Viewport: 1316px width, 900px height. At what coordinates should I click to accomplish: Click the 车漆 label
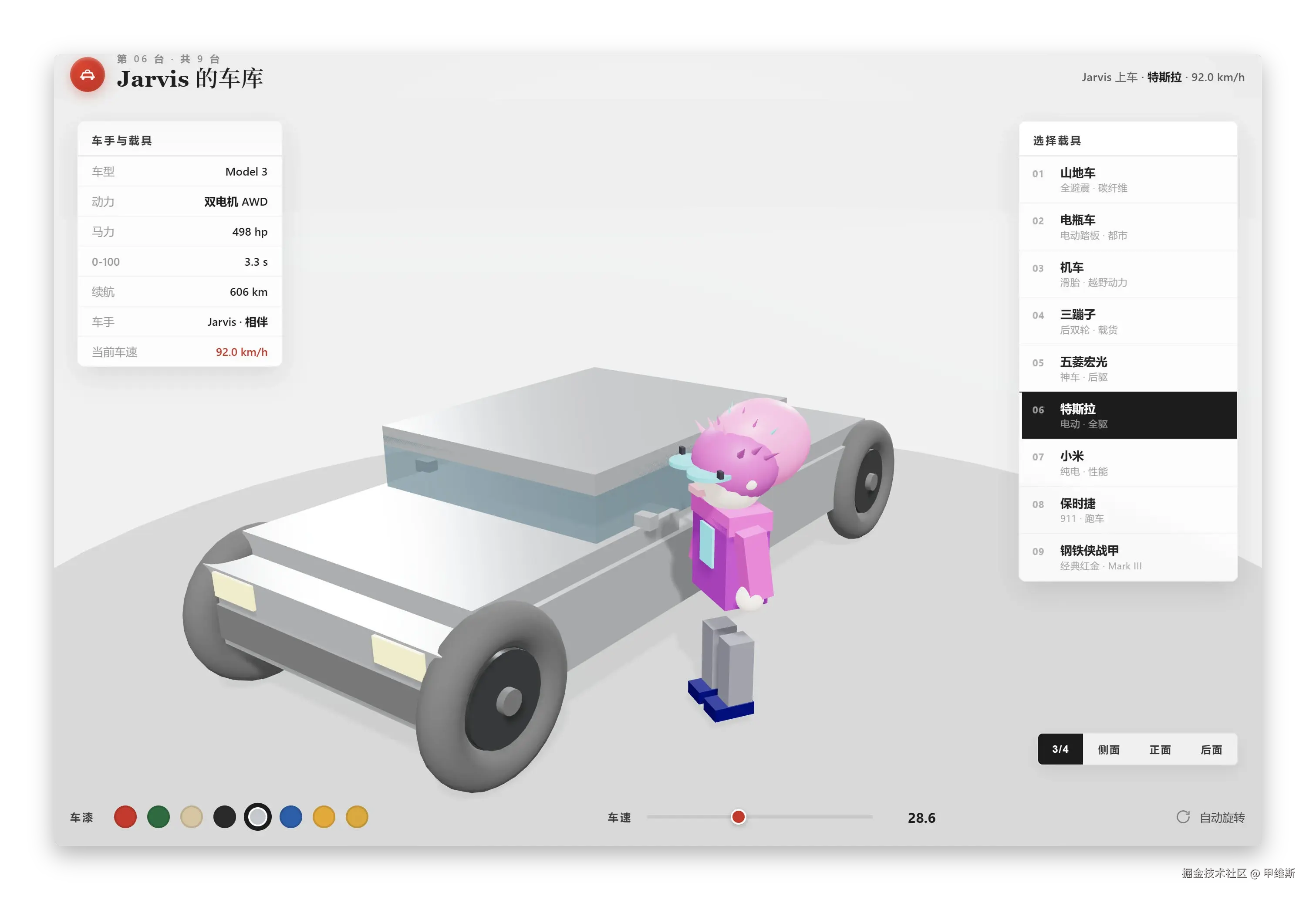tap(81, 817)
